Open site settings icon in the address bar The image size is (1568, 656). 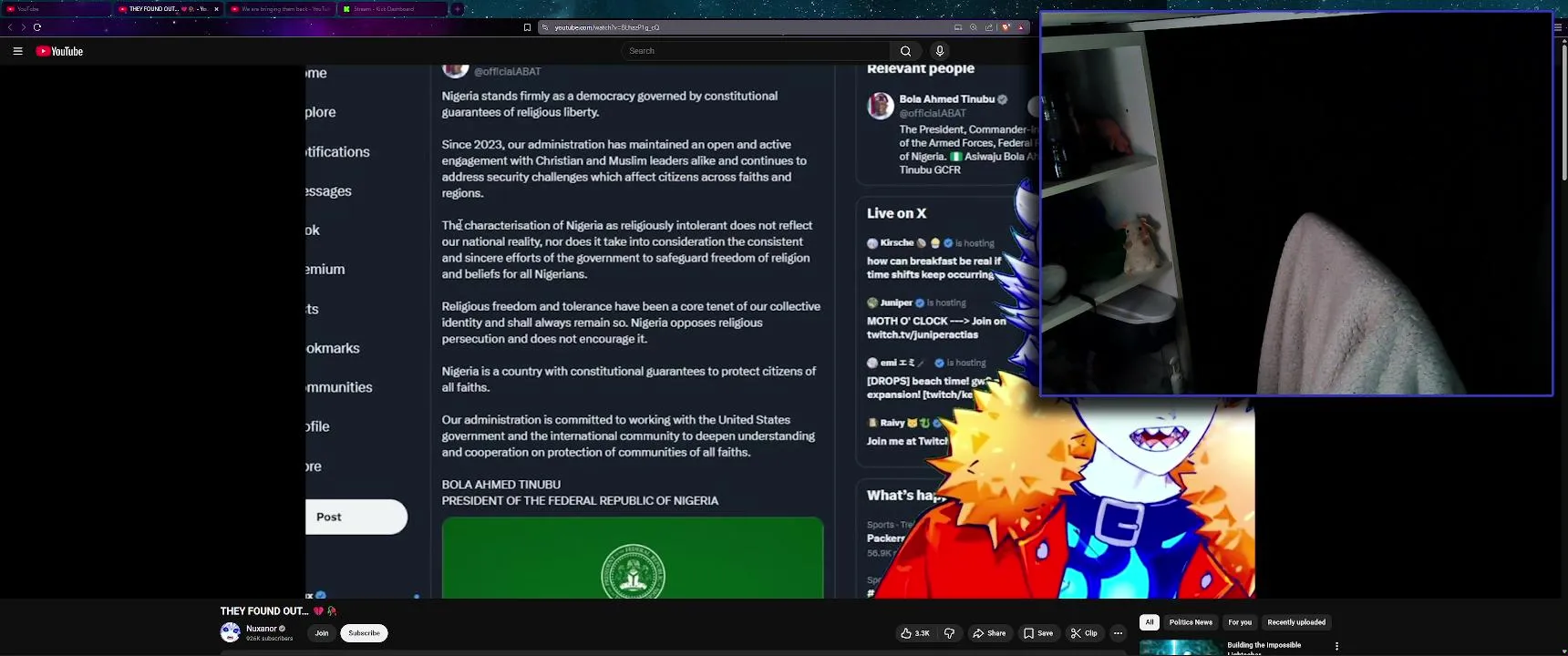[x=545, y=27]
